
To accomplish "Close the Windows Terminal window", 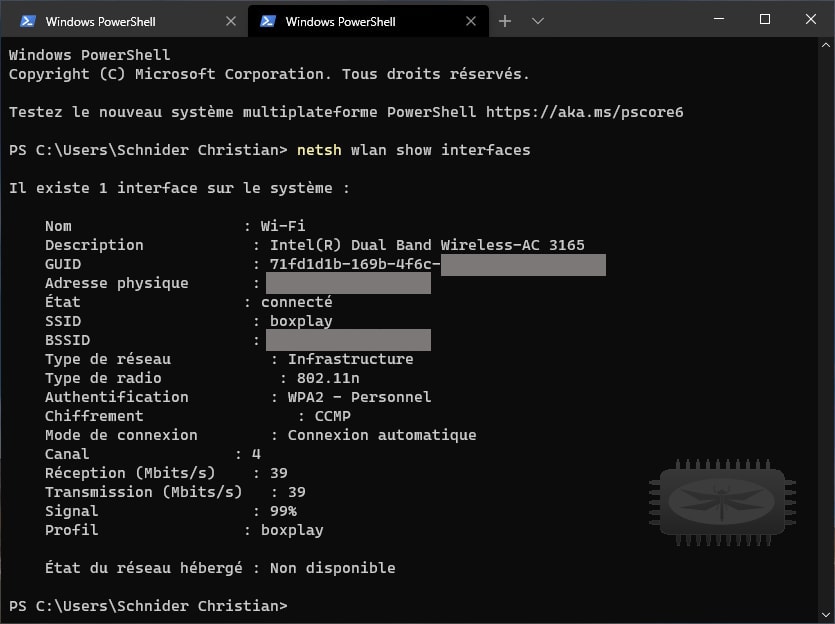I will 811,19.
